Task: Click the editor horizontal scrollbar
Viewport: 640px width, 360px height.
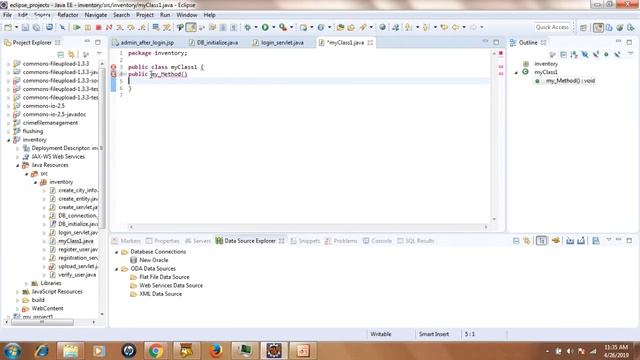Action: coord(309,227)
